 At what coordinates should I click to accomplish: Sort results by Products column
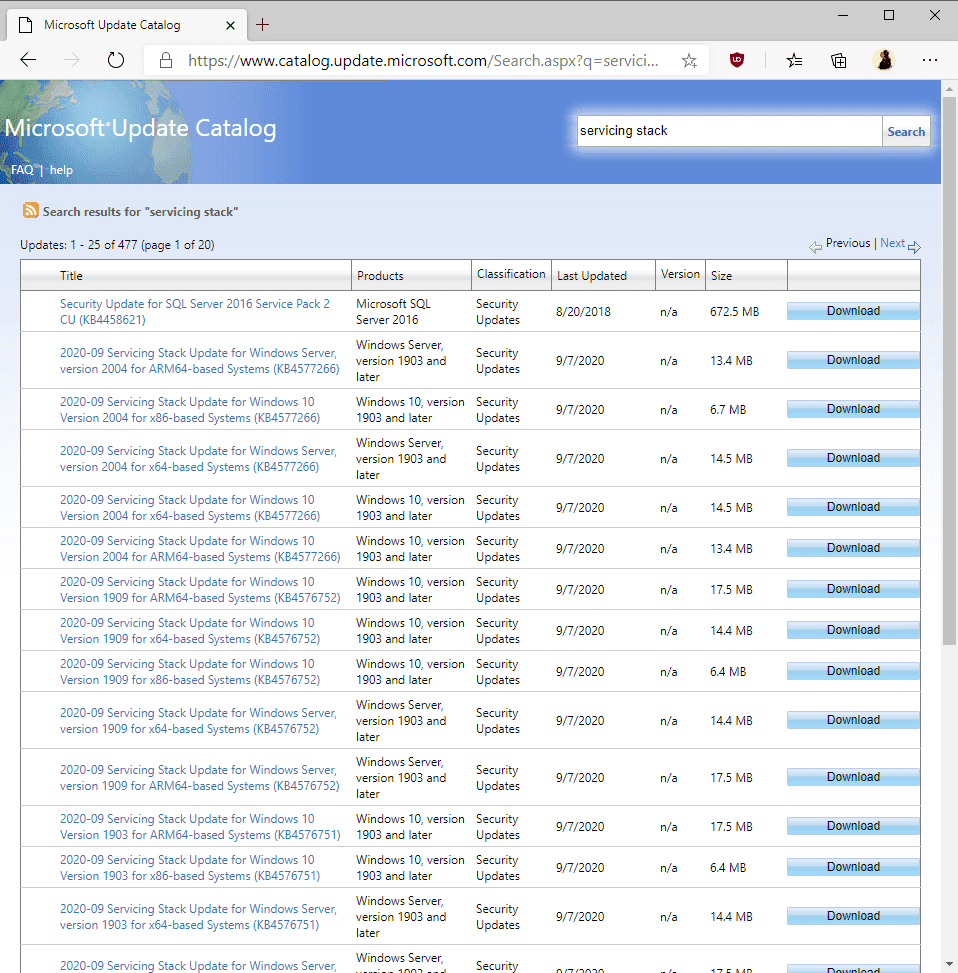click(x=380, y=276)
